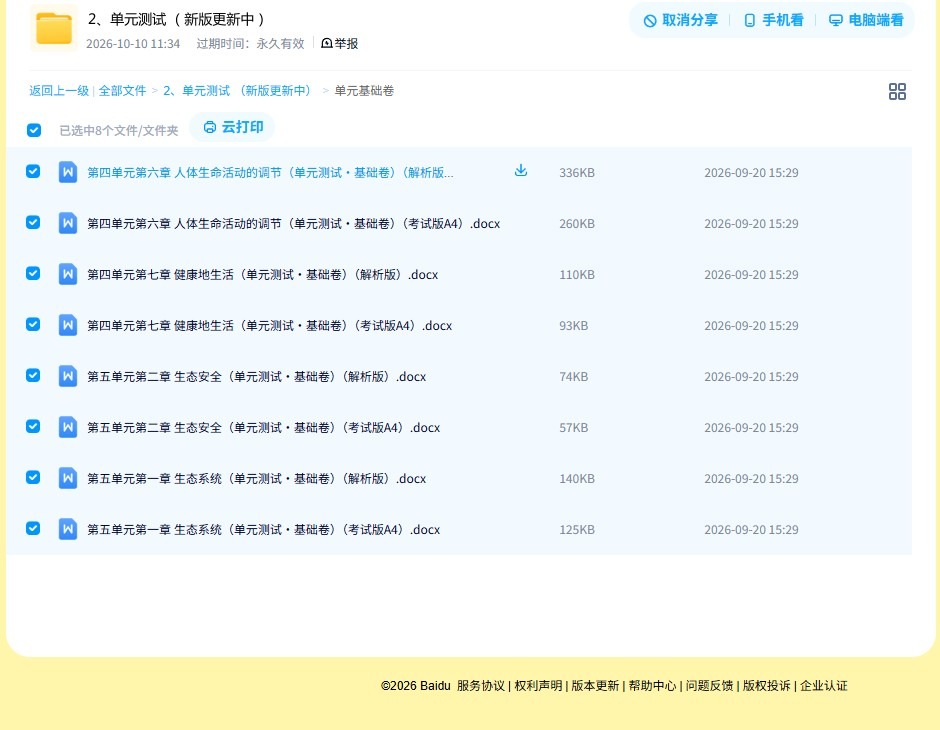
Task: Uncheck 人体生命活动的调节 考试版A4 checkbox
Action: click(x=33, y=222)
